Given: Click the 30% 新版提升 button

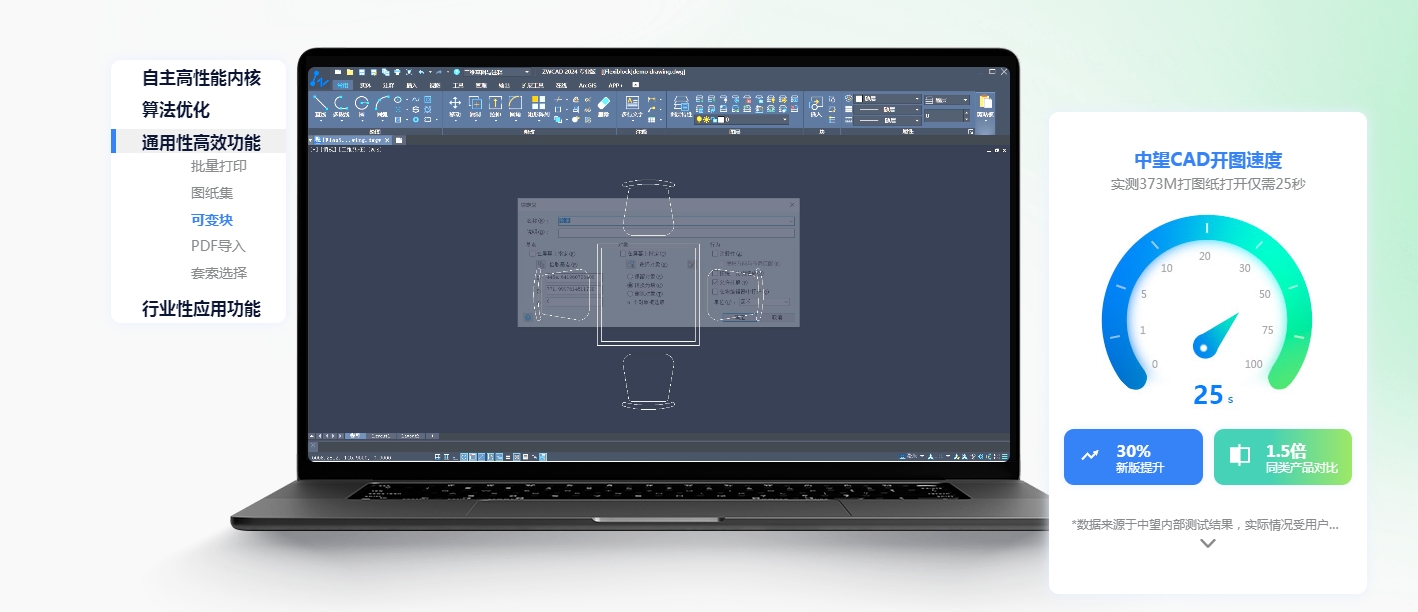Looking at the screenshot, I should point(1133,457).
